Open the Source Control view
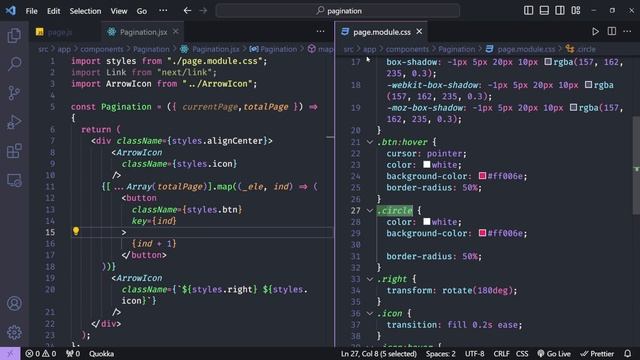This screenshot has width=640, height=360. click(14, 93)
